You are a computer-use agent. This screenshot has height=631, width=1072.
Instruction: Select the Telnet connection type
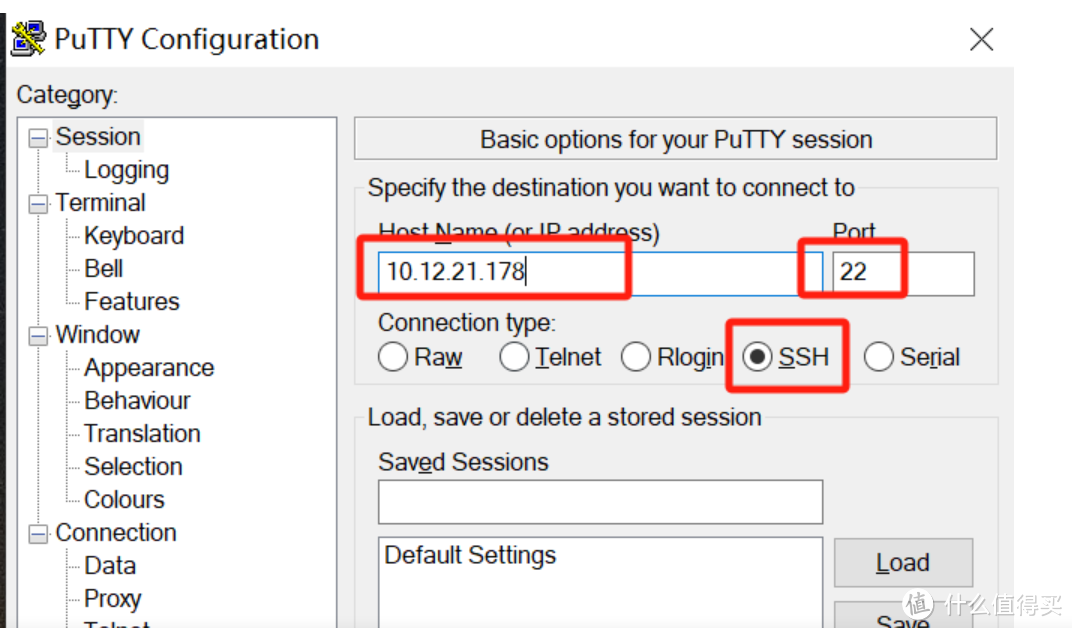[x=514, y=357]
